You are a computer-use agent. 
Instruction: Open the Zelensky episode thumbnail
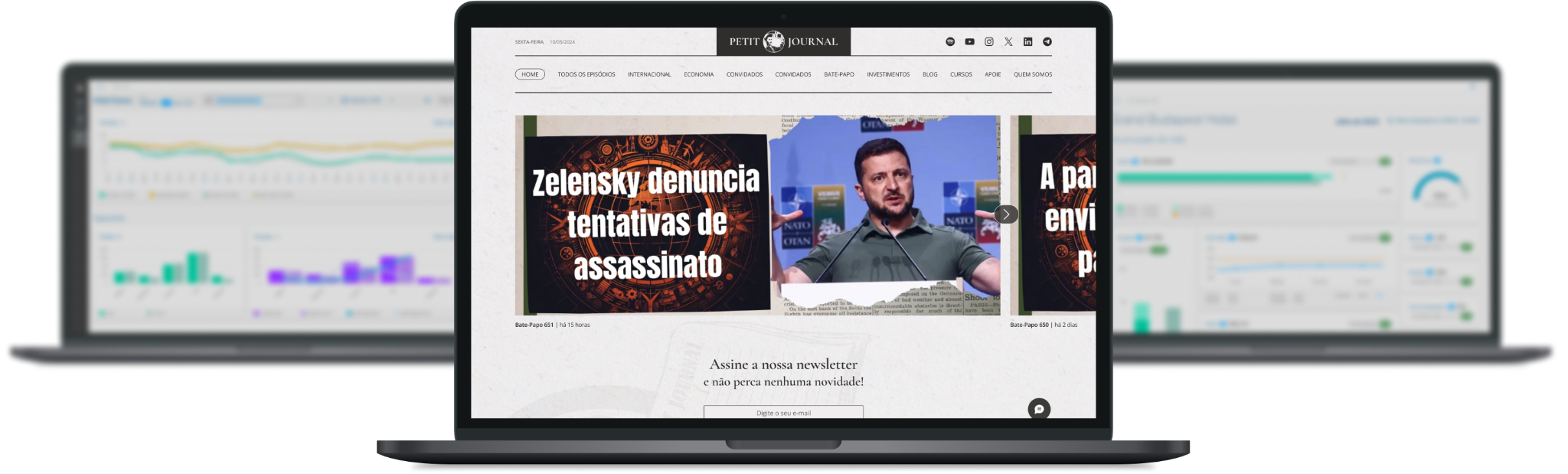click(757, 215)
